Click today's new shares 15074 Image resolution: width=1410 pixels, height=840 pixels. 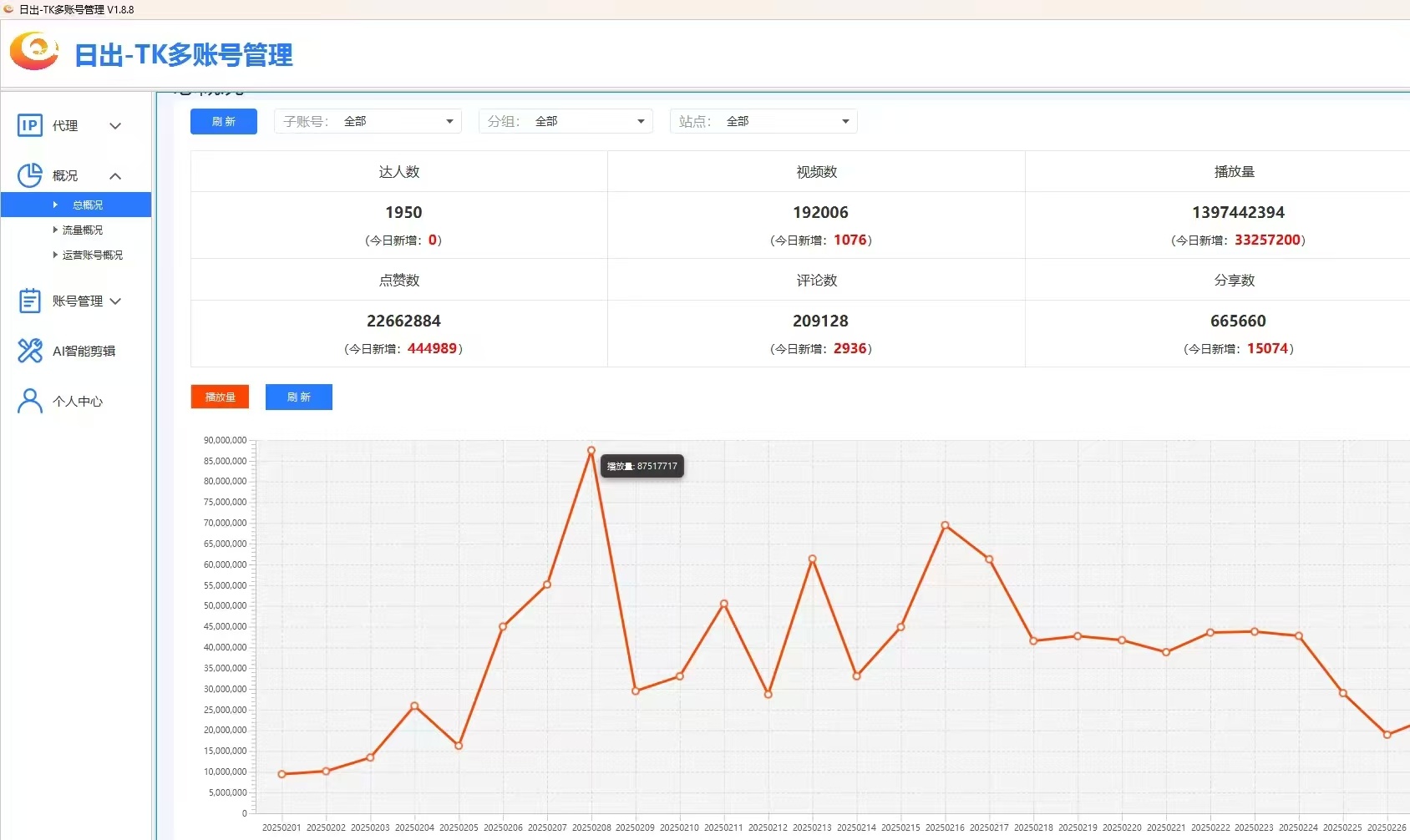[x=1267, y=348]
